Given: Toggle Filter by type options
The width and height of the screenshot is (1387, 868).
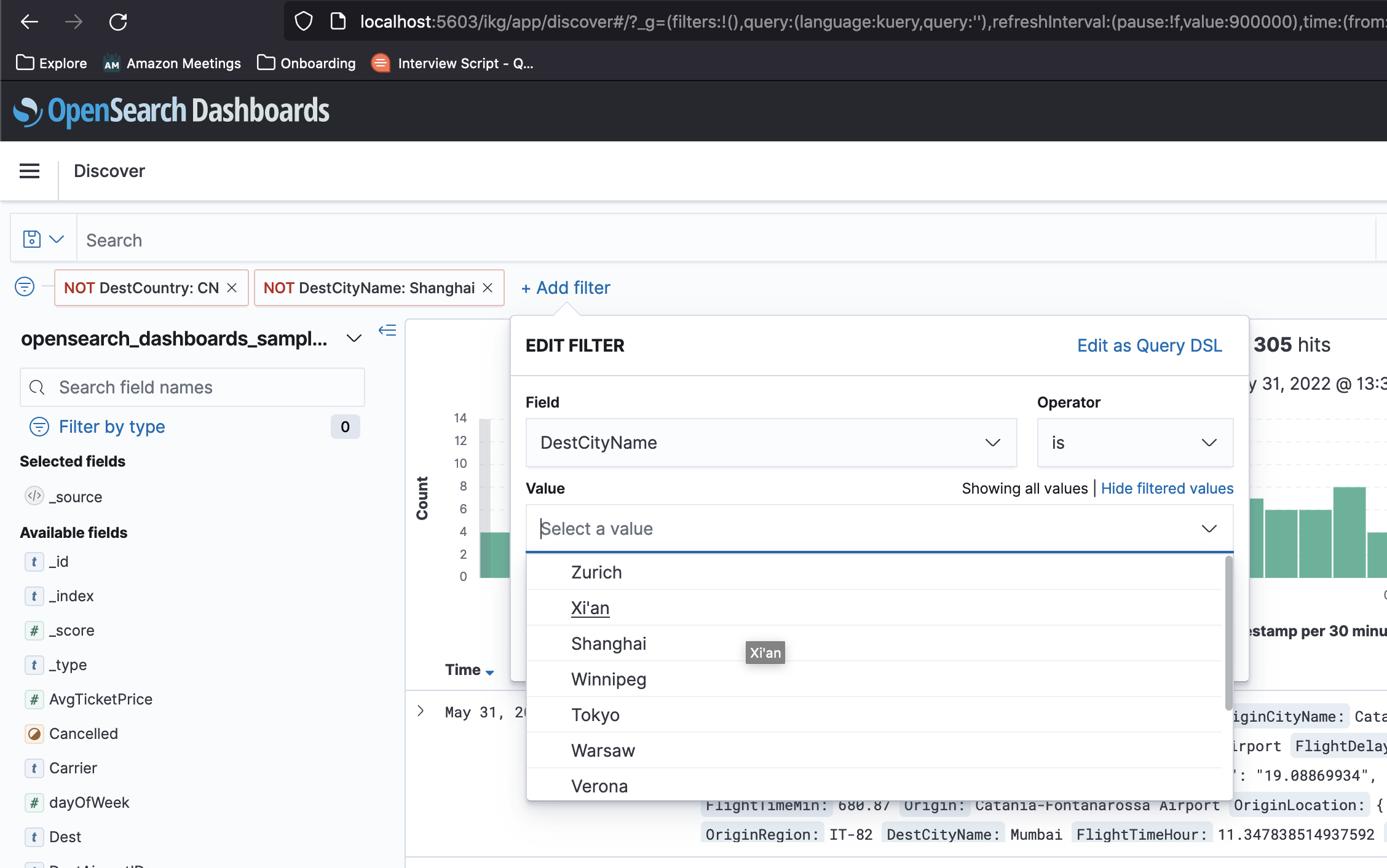Looking at the screenshot, I should tap(111, 427).
